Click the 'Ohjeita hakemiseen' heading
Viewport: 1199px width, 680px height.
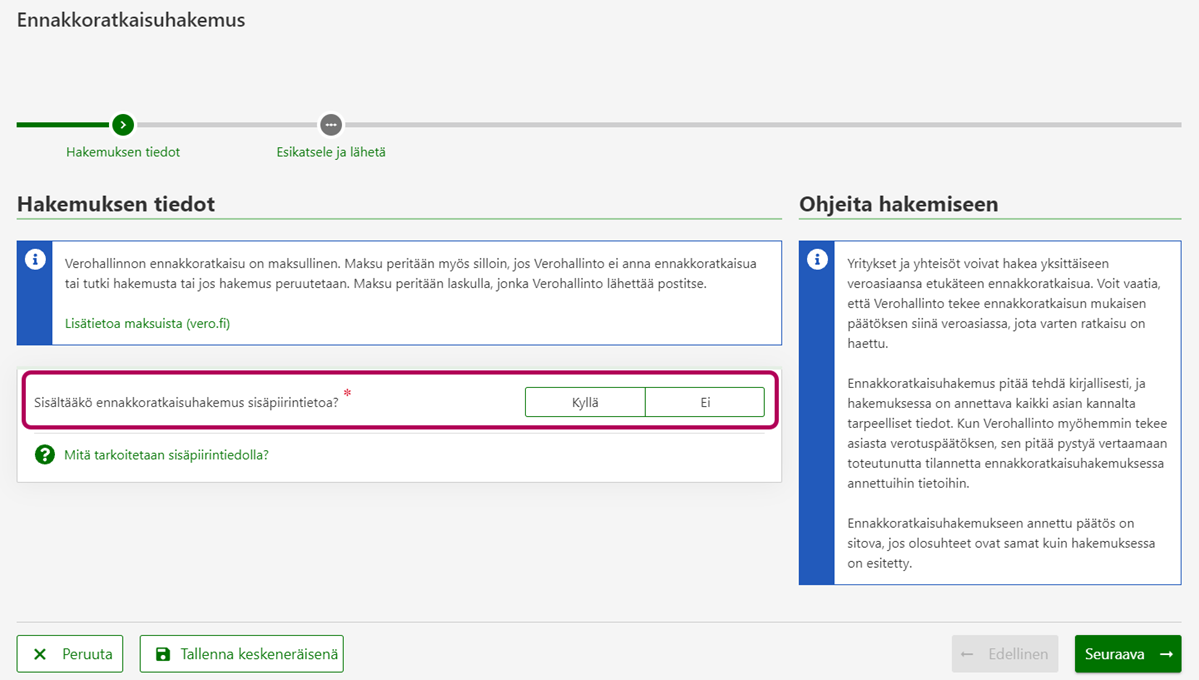[x=898, y=205]
